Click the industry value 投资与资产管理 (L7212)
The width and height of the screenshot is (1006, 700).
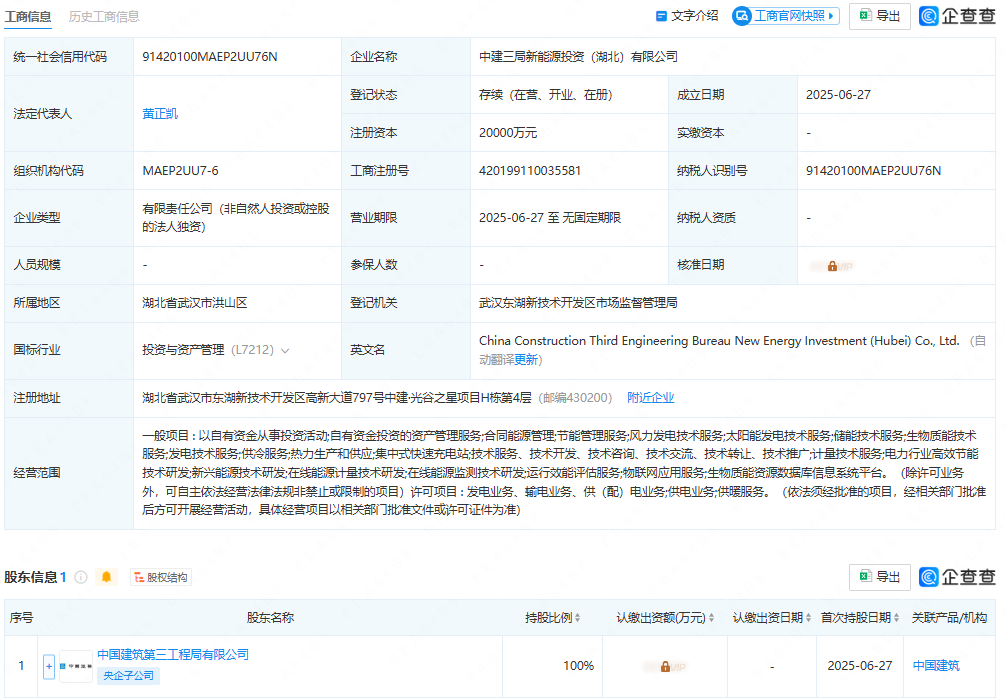pos(208,350)
